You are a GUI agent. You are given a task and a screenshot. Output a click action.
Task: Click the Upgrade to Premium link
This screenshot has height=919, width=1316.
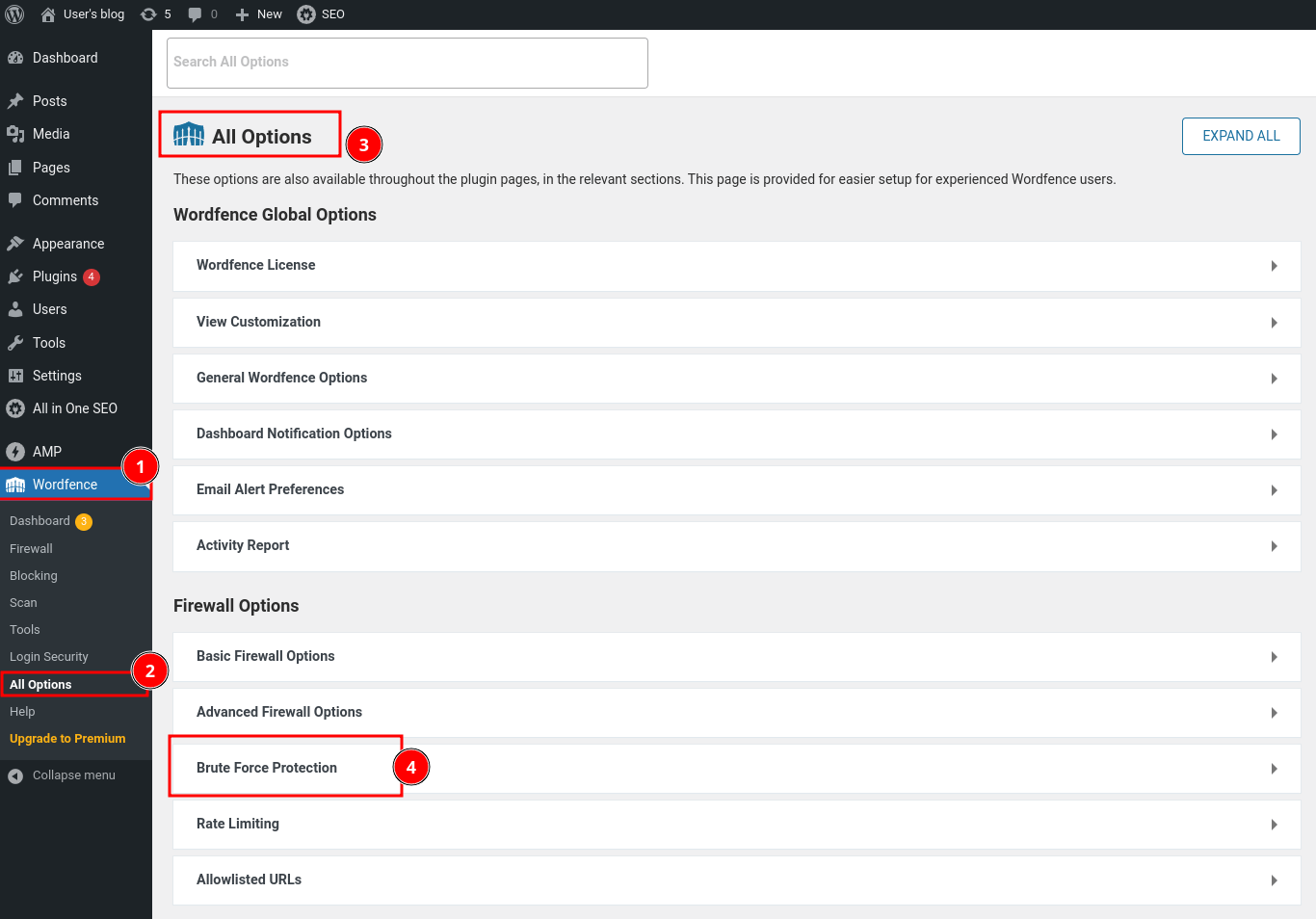67,739
